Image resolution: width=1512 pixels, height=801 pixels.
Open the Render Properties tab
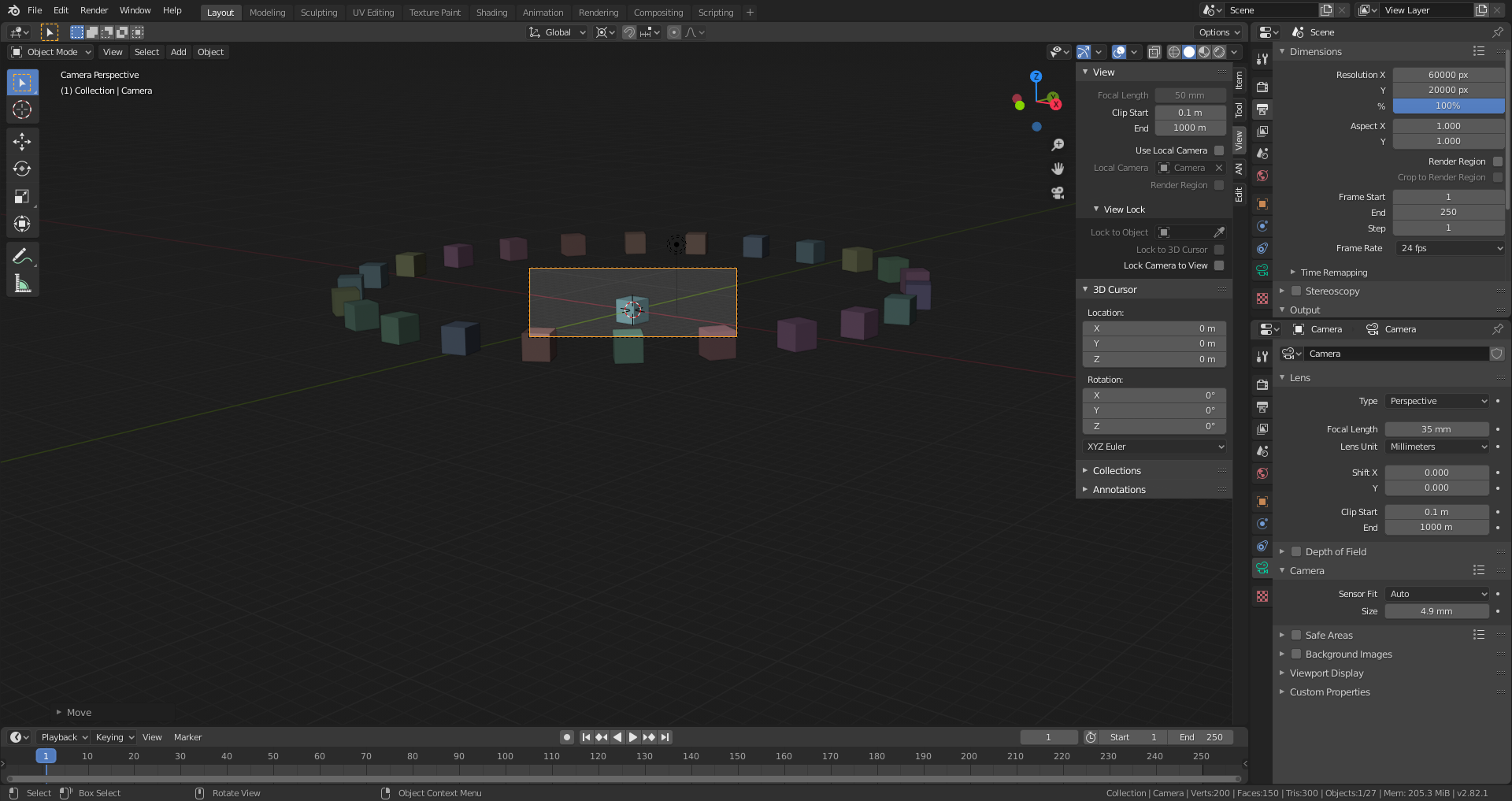[x=1262, y=87]
